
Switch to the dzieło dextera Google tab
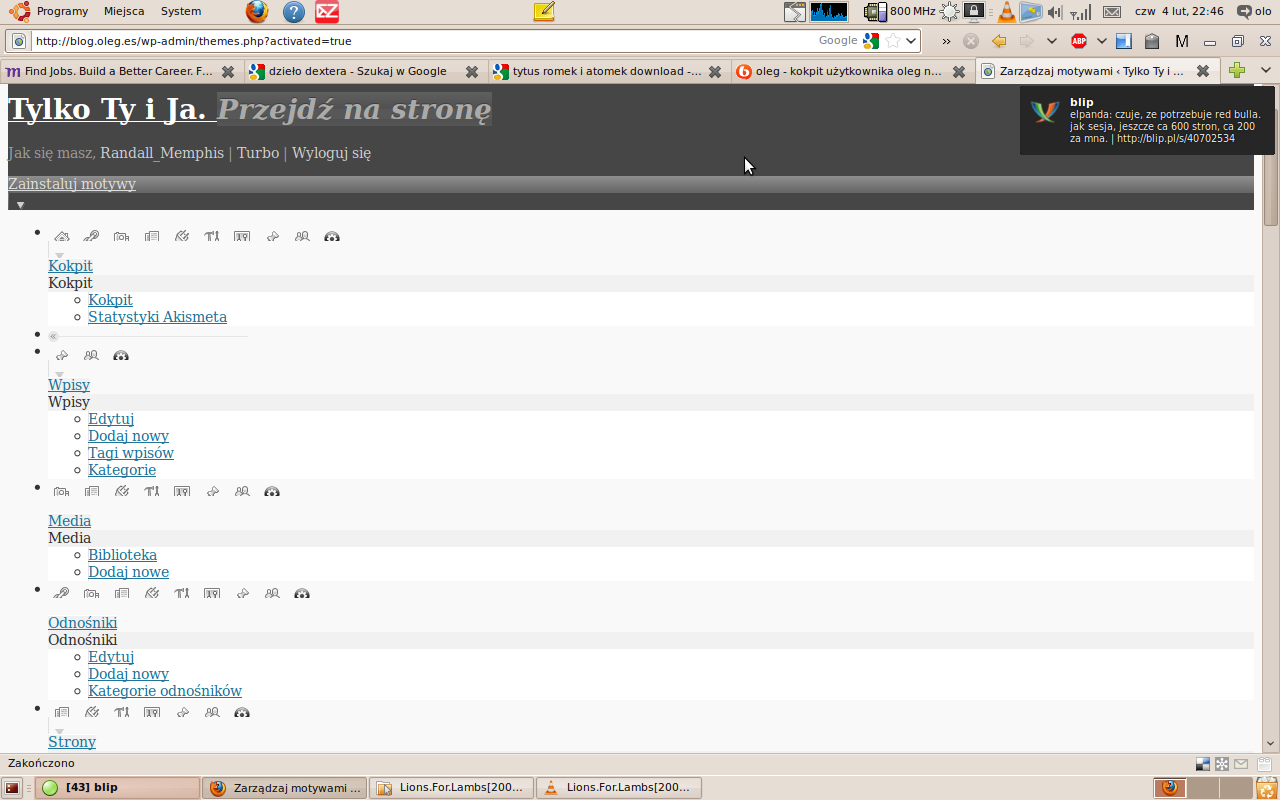pyautogui.click(x=357, y=71)
